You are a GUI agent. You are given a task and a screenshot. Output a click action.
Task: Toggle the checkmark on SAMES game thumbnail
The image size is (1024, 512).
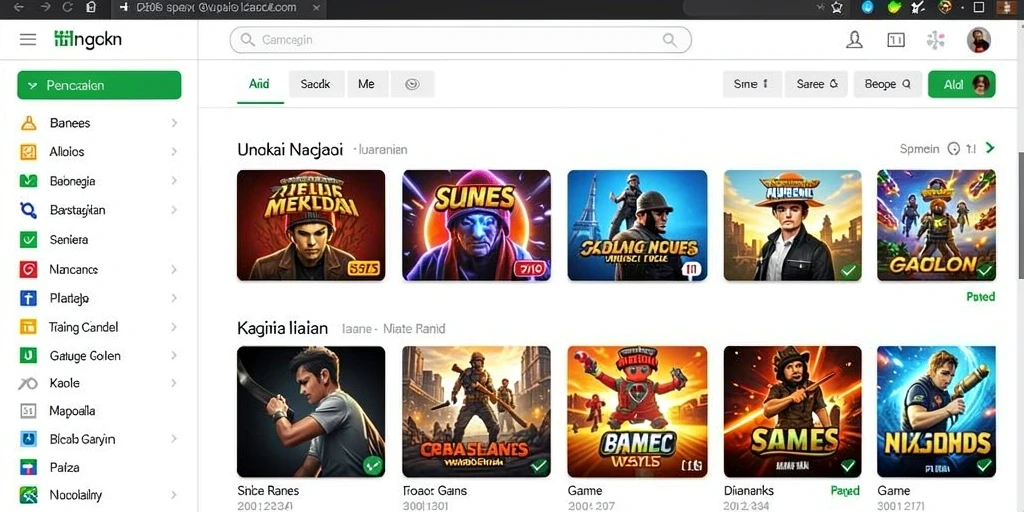point(848,466)
